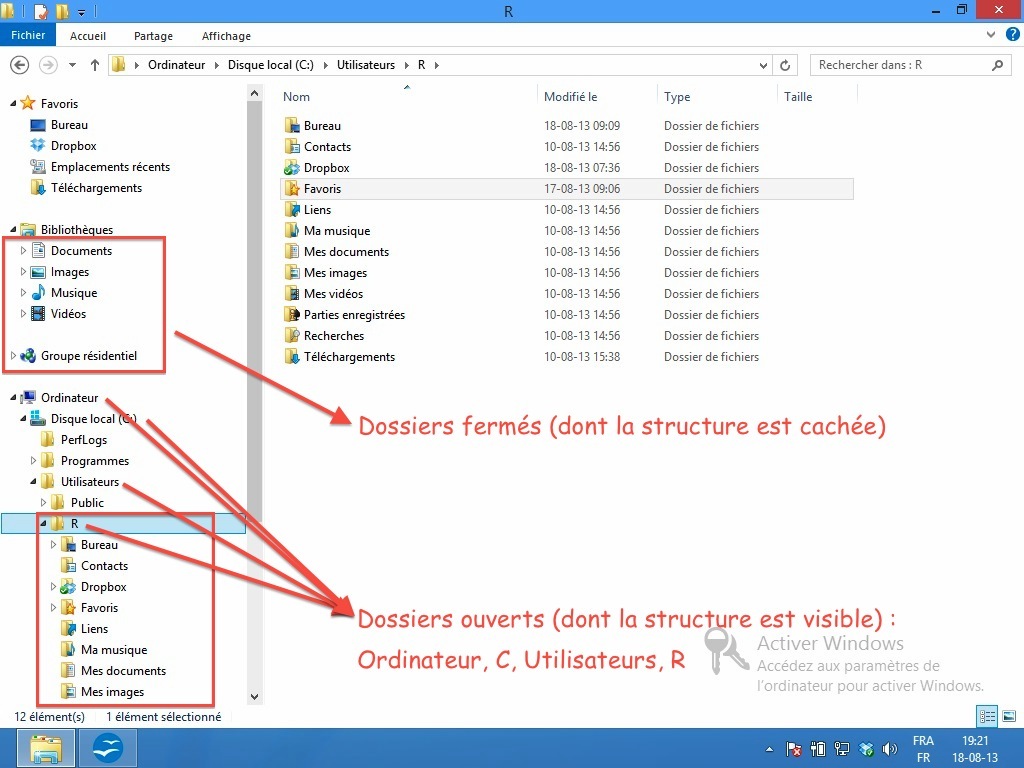Image resolution: width=1024 pixels, height=768 pixels.
Task: Select the Bureau icon under Favoris
Action: (38, 125)
